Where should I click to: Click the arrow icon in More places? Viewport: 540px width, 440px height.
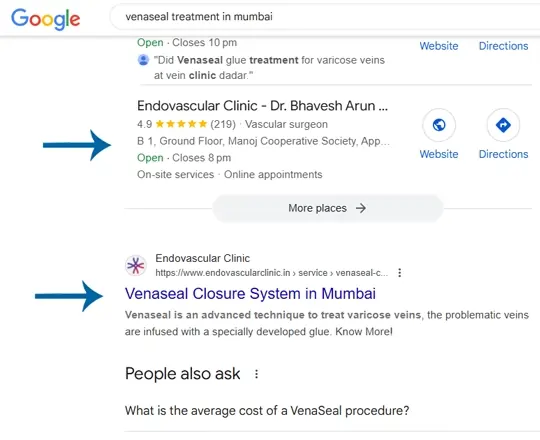[361, 208]
